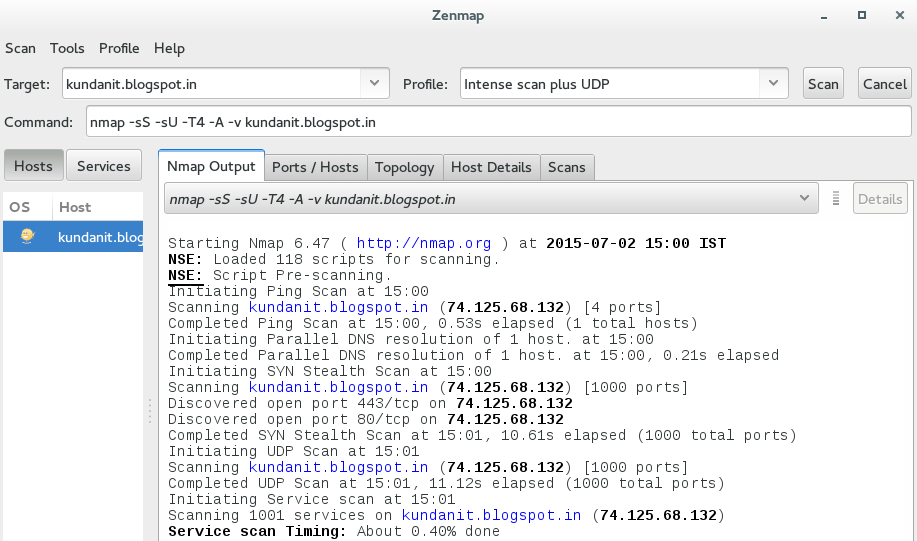Click 'NSE: Loaded 118 scripts' line
Image resolution: width=917 pixels, height=541 pixels.
tap(334, 259)
